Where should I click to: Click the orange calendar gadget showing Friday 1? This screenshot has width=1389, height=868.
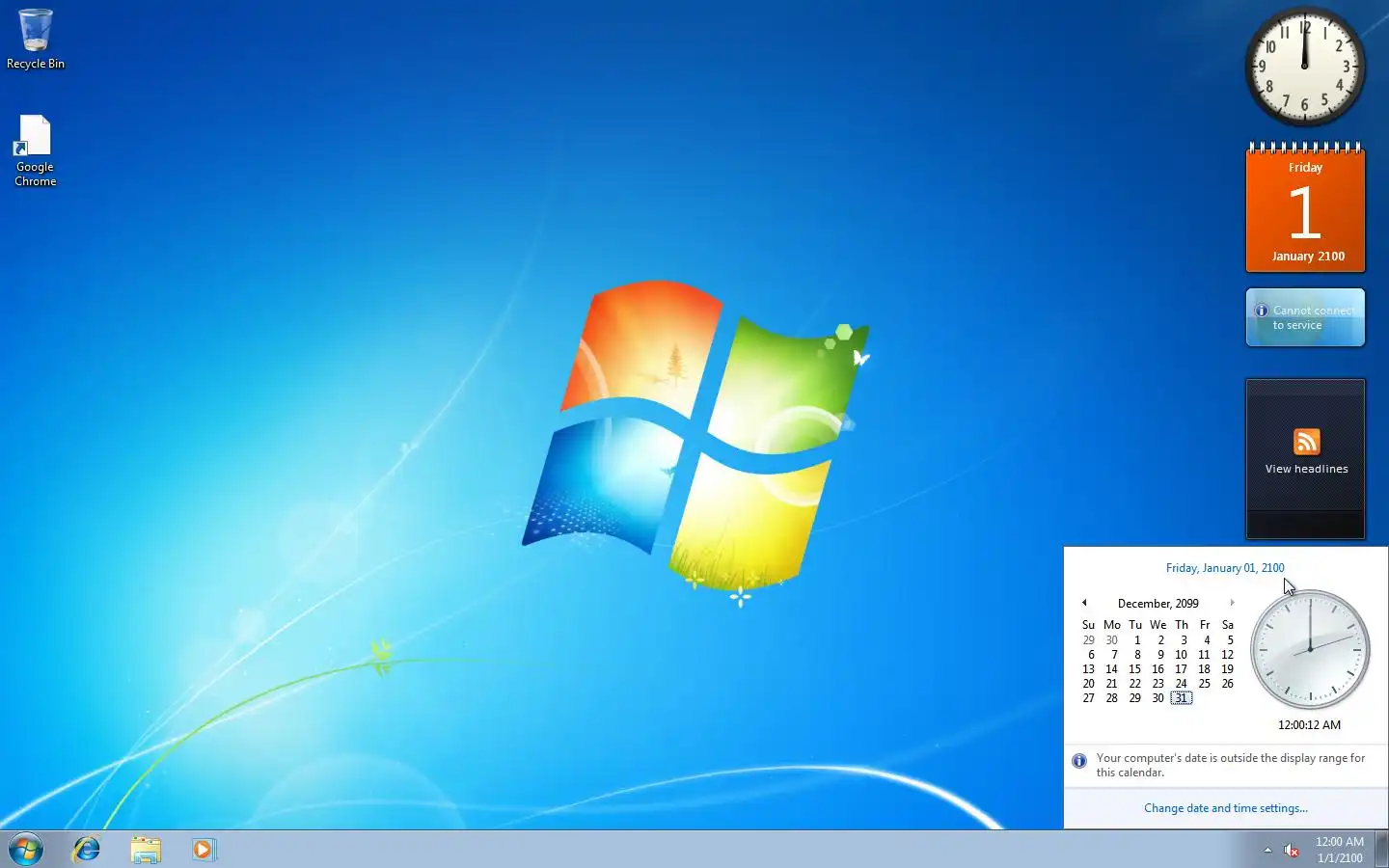[1305, 206]
